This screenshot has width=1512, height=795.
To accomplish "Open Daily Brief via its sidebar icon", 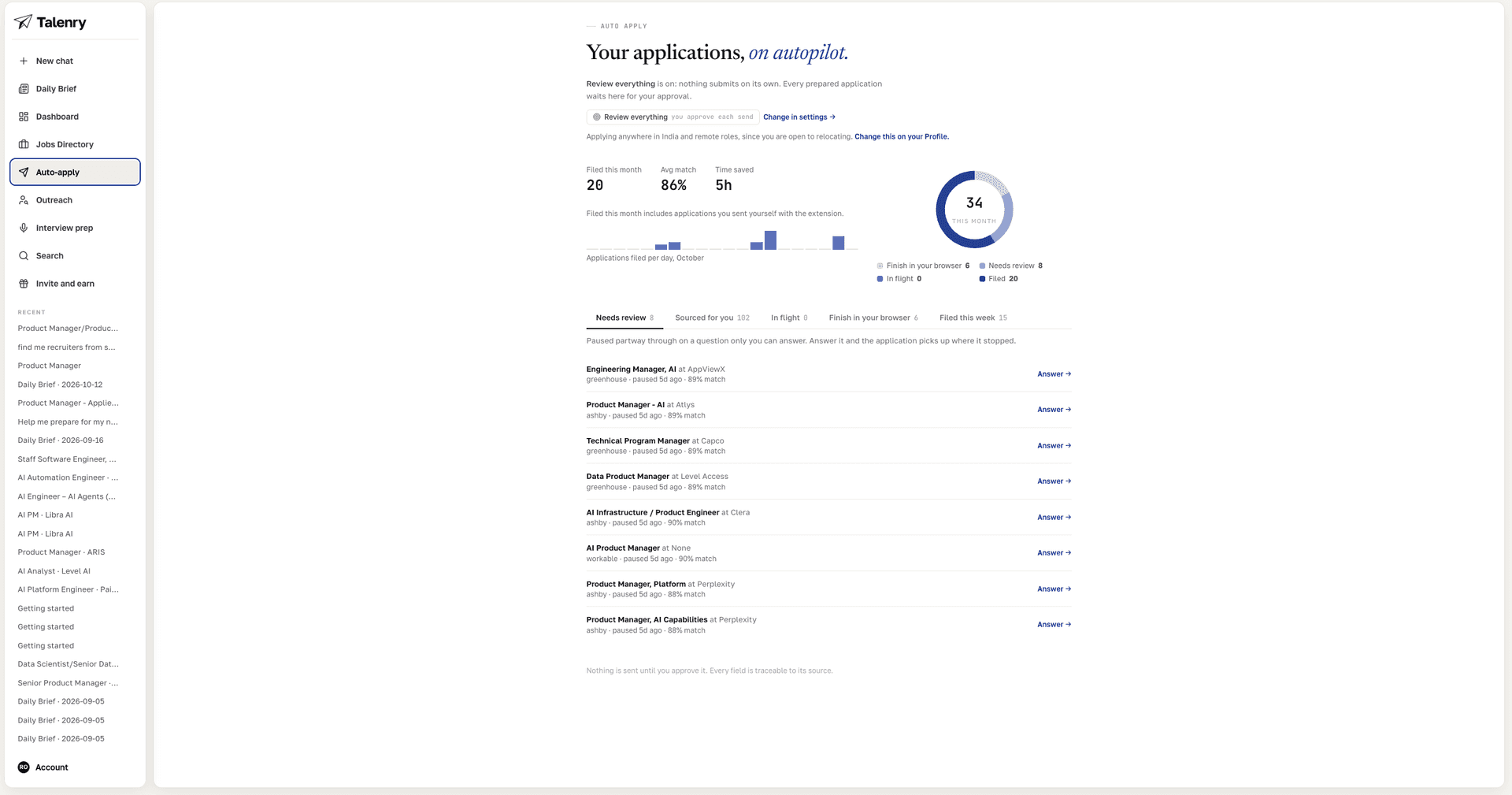I will pyautogui.click(x=24, y=89).
